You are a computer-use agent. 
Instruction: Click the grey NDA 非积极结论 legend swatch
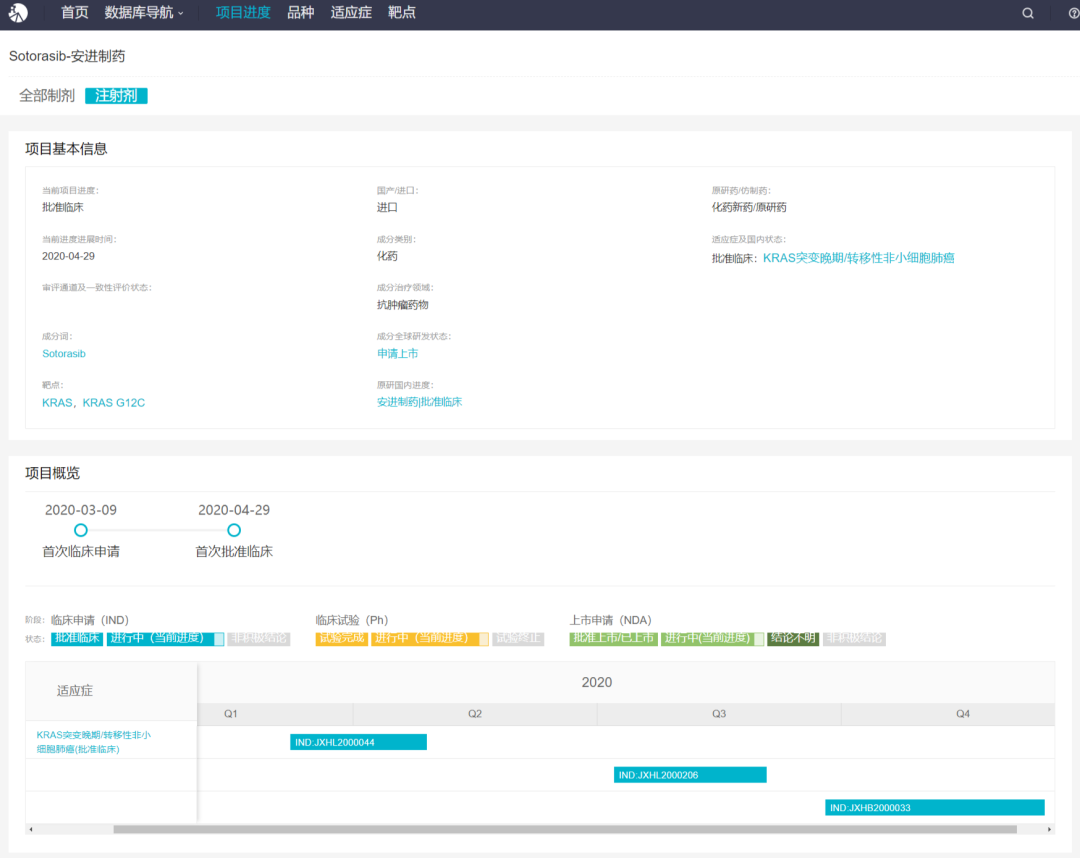click(854, 638)
